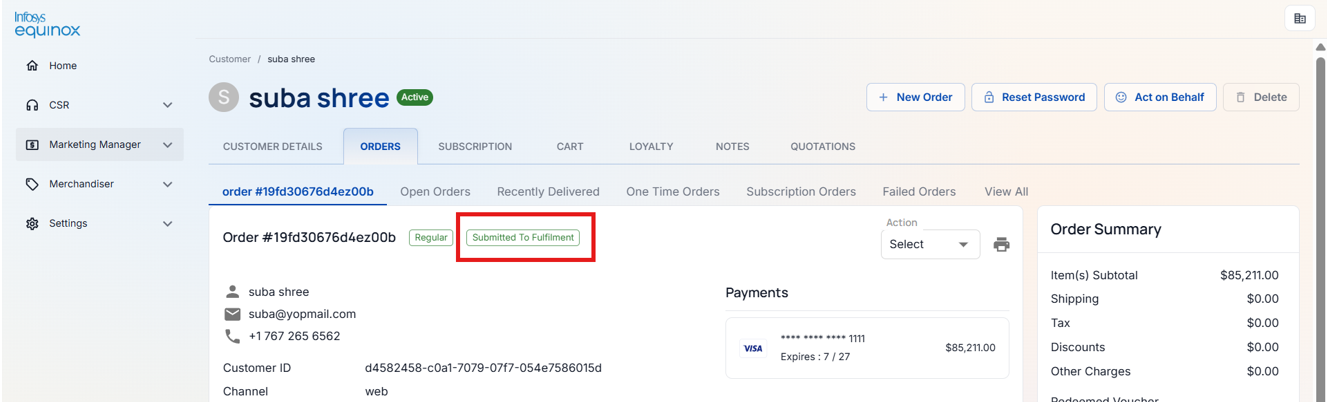Go to Customer breadcrumb link
The width and height of the screenshot is (1327, 402).
point(230,59)
